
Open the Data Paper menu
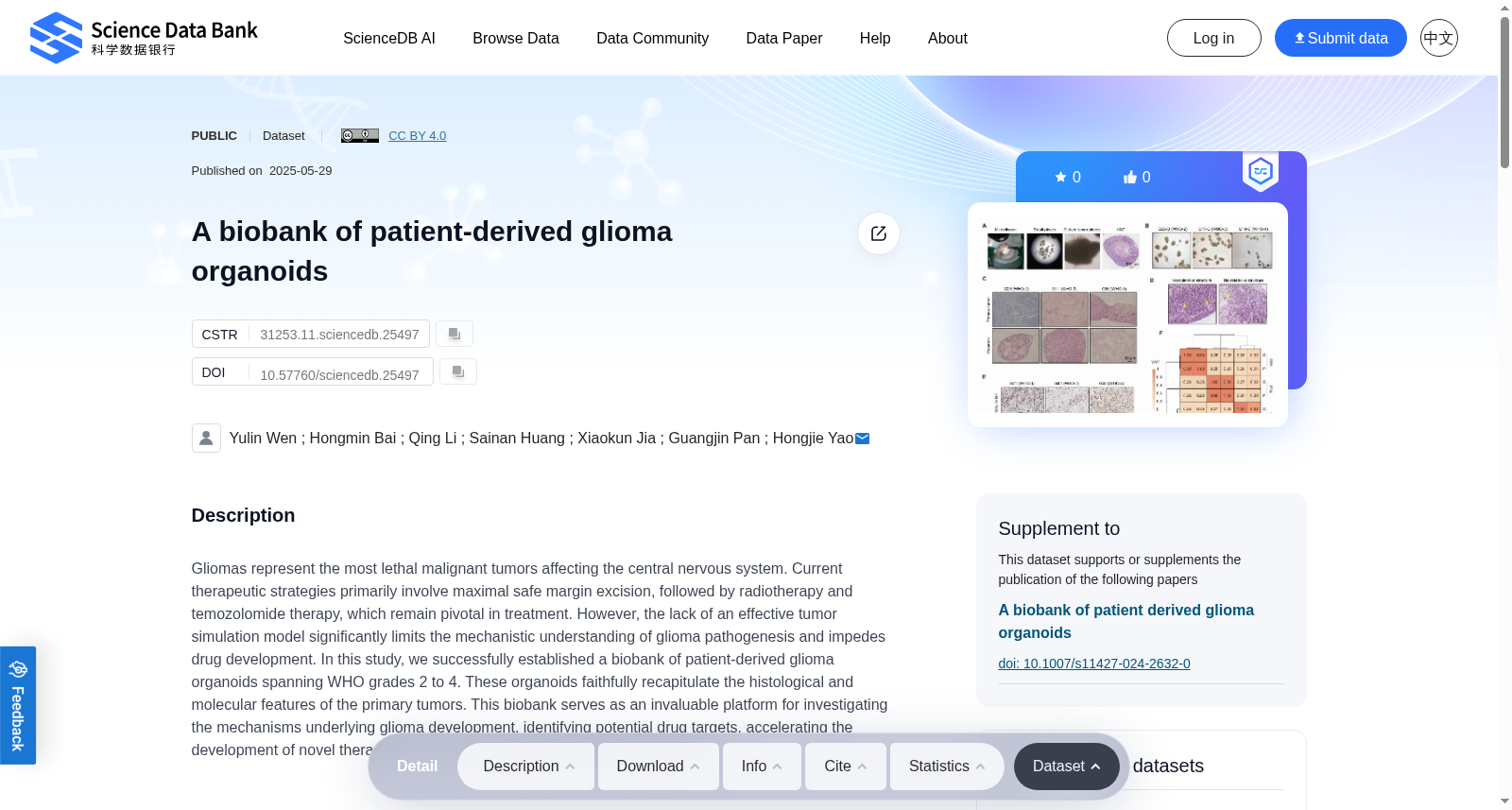(x=784, y=38)
